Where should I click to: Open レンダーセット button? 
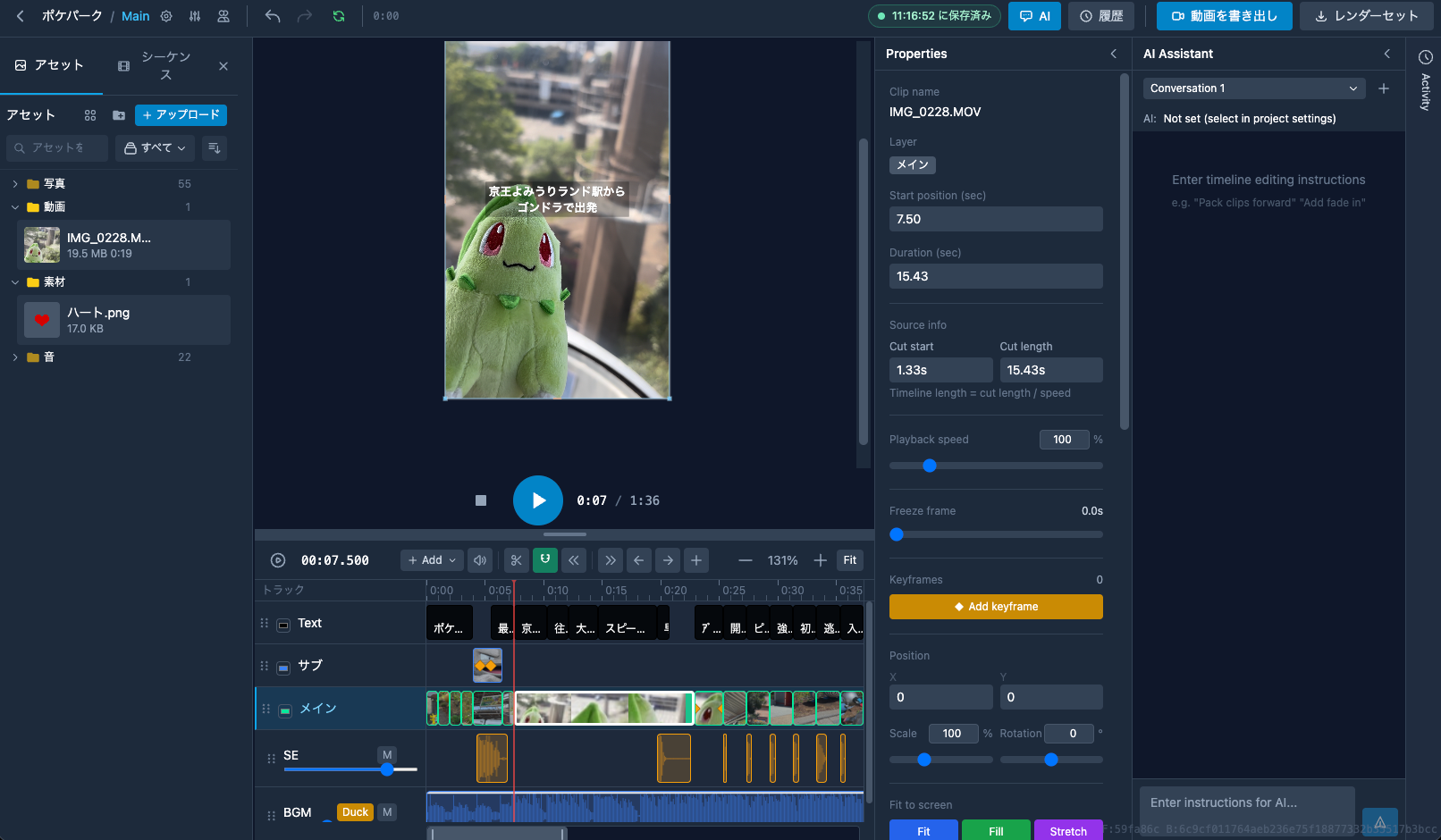pos(1367,16)
